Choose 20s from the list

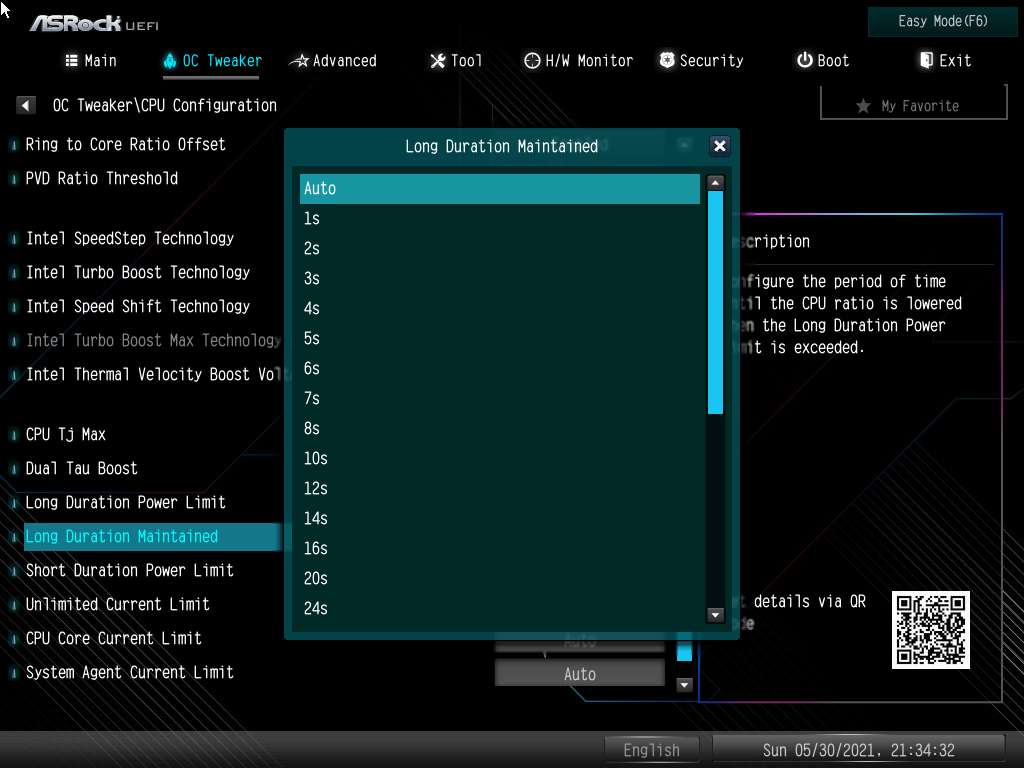point(500,579)
